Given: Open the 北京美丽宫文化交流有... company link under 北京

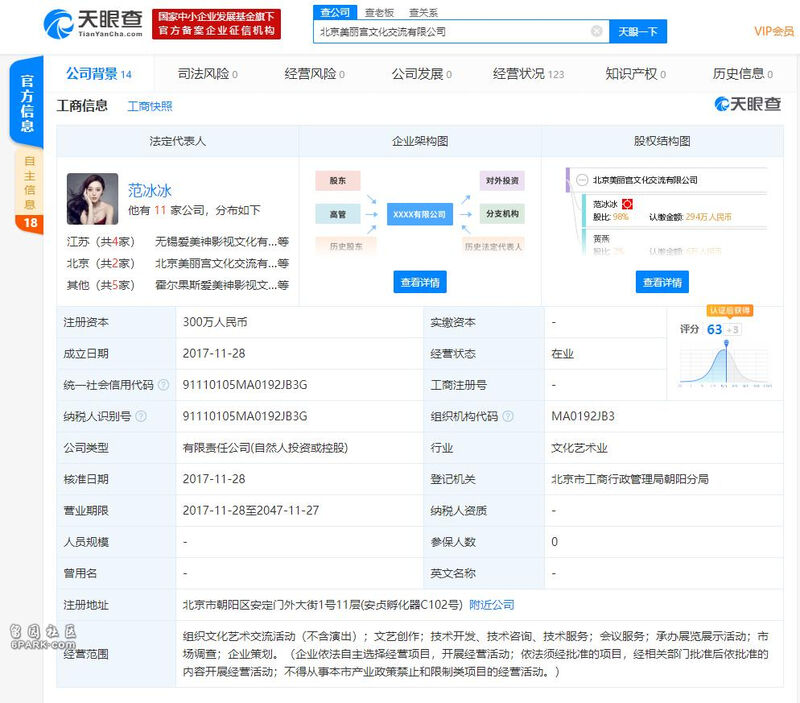Looking at the screenshot, I should click(222, 263).
